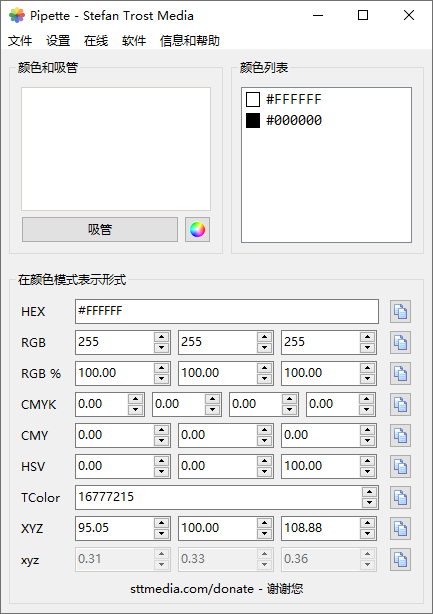Copy the TColor value
The width and height of the screenshot is (433, 614).
400,498
